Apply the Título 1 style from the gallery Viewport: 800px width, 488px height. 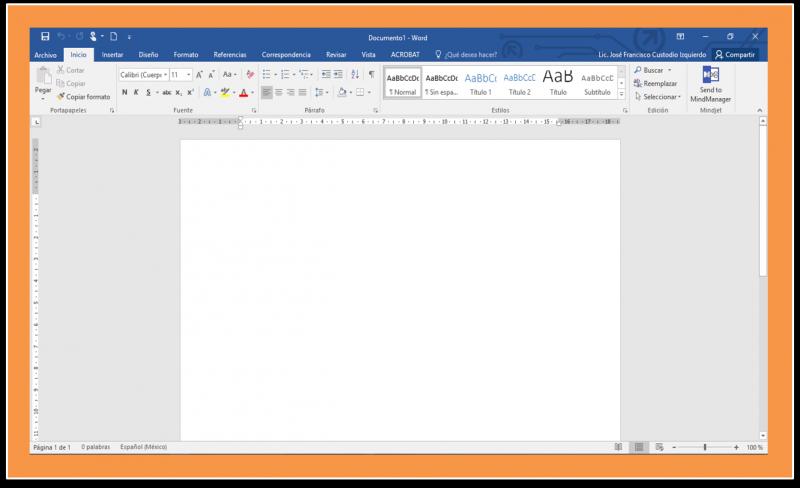pyautogui.click(x=479, y=82)
